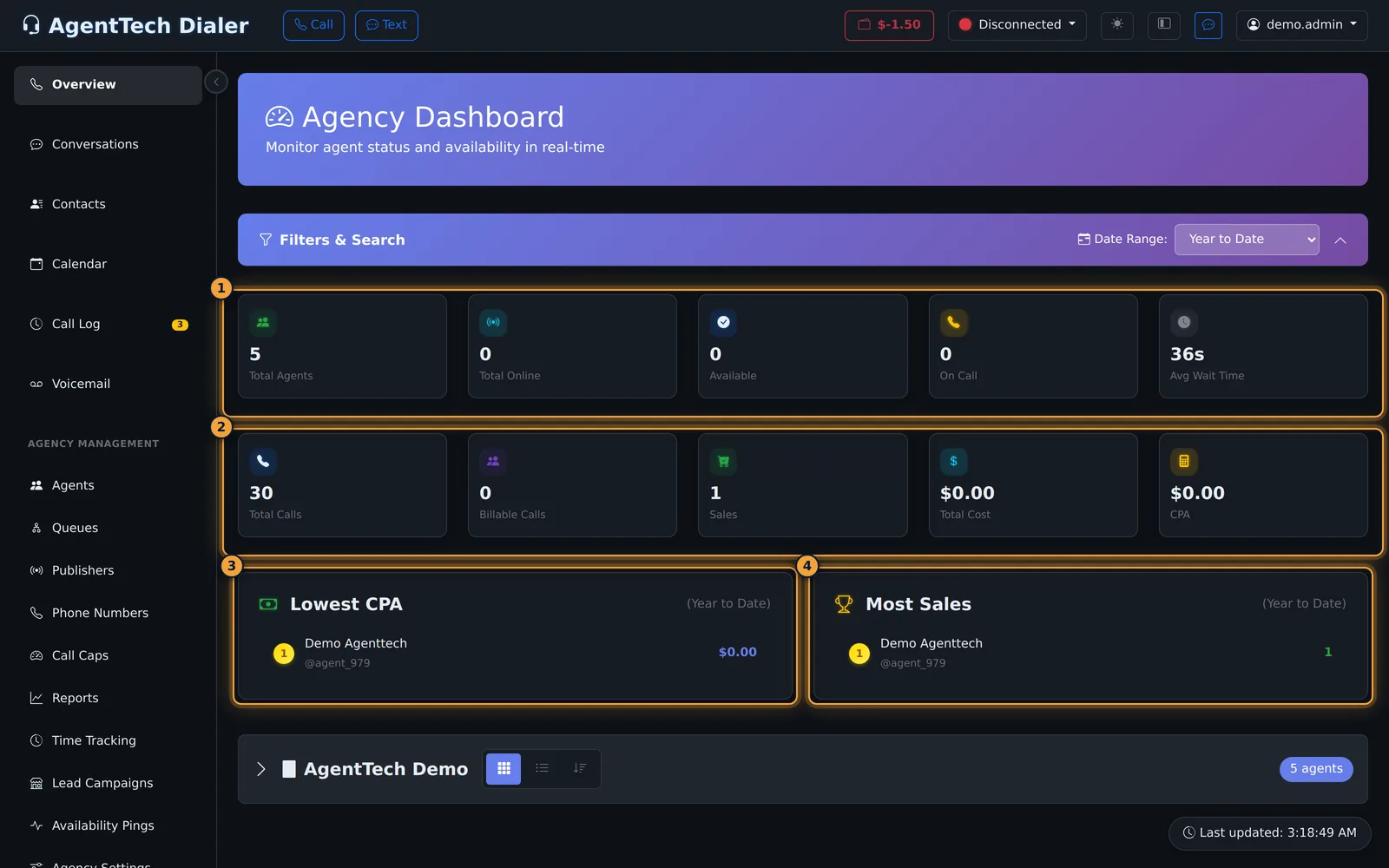Screen dimensions: 1389x868
Task: Click the Voicemail tape icon in sidebar
Action: click(x=36, y=384)
